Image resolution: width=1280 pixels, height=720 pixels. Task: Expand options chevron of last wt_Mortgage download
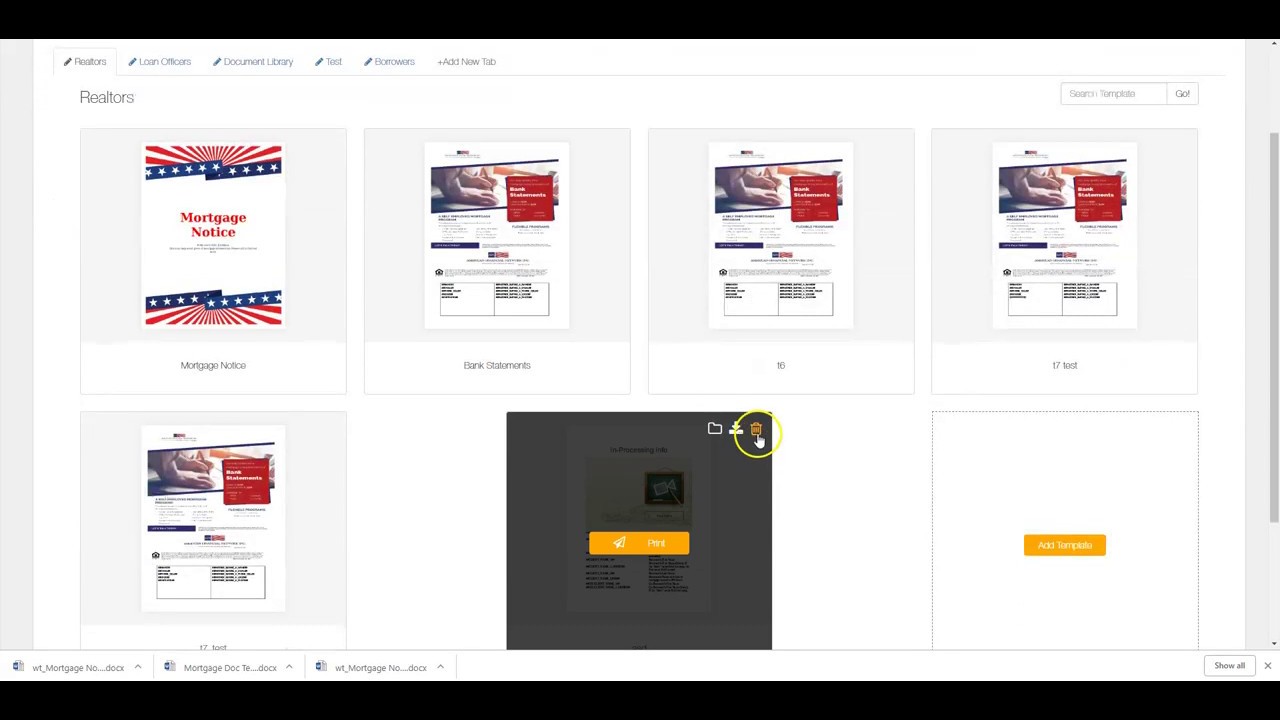pos(440,667)
